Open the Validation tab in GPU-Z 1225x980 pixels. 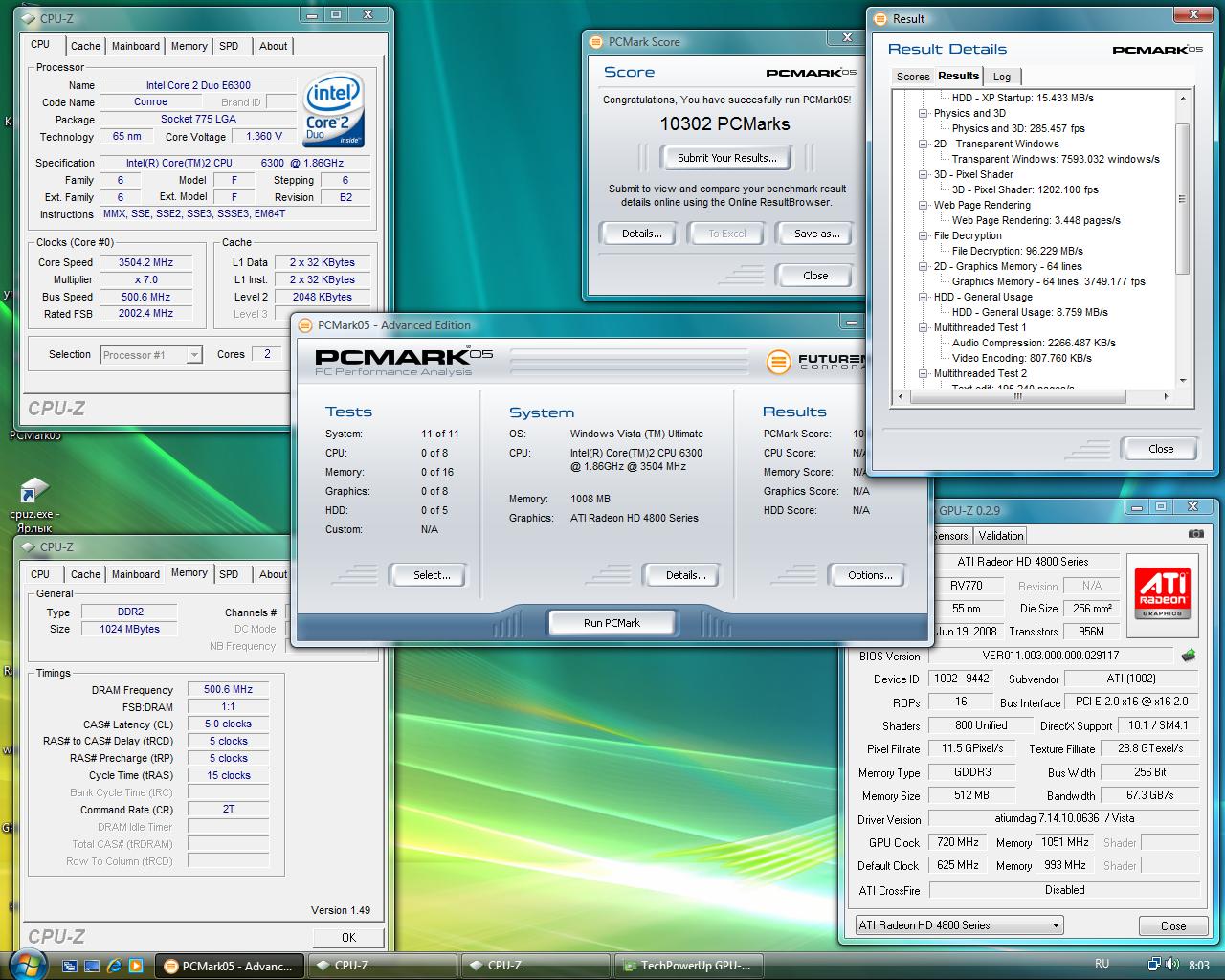[1001, 536]
